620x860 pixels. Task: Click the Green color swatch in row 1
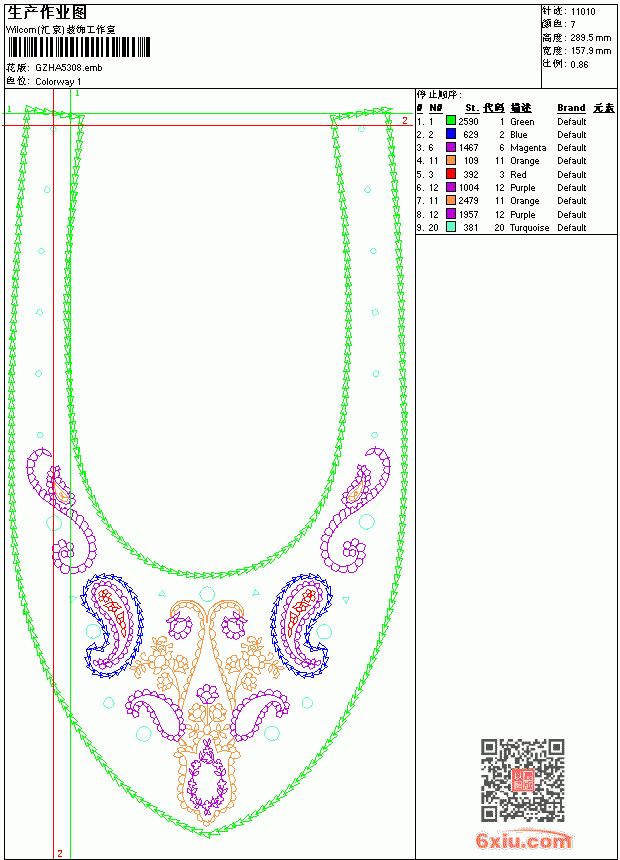tap(450, 121)
